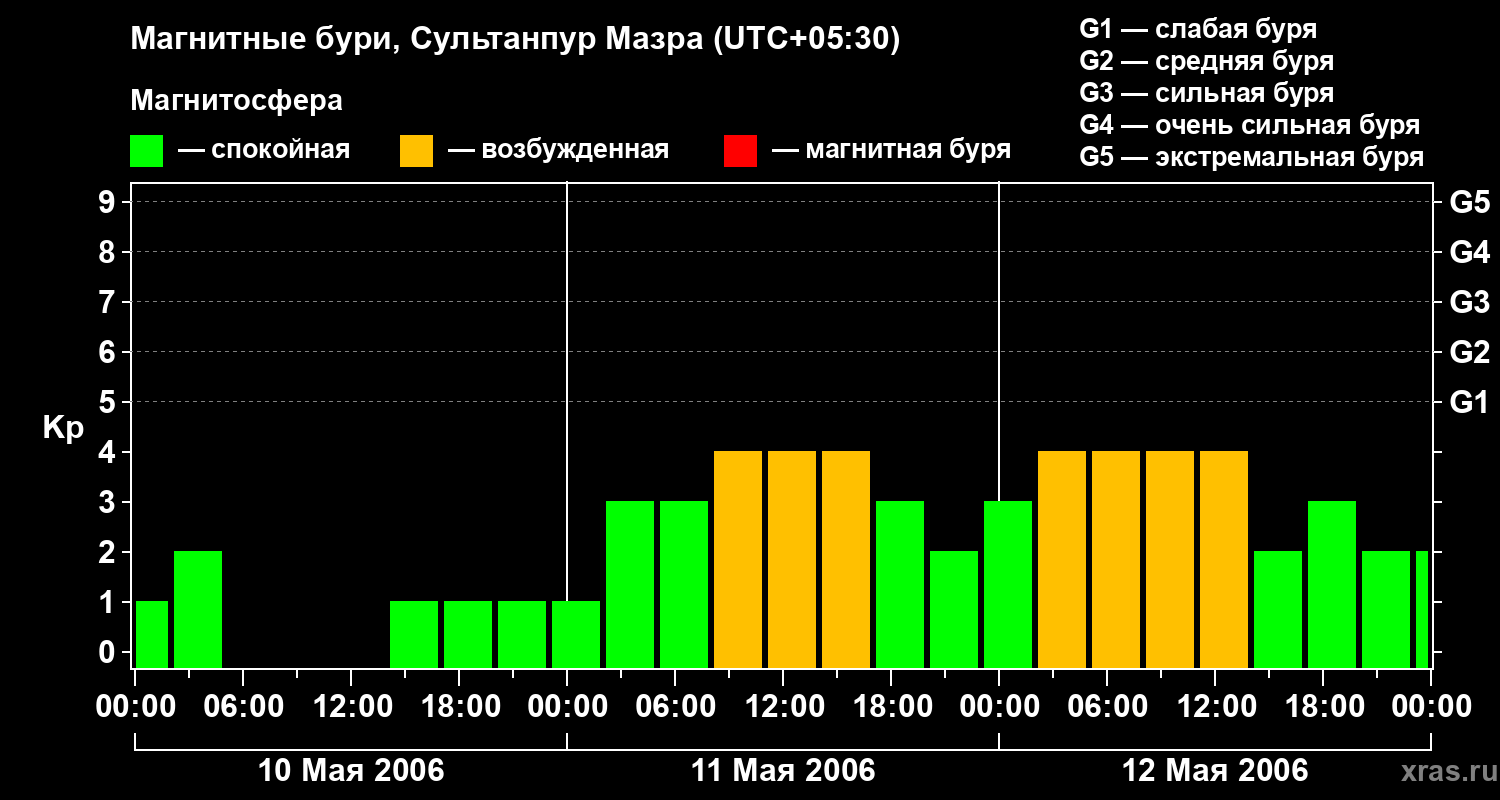
Task: Click the orange 'возбужденная' legend swatch
Action: pyautogui.click(x=416, y=151)
